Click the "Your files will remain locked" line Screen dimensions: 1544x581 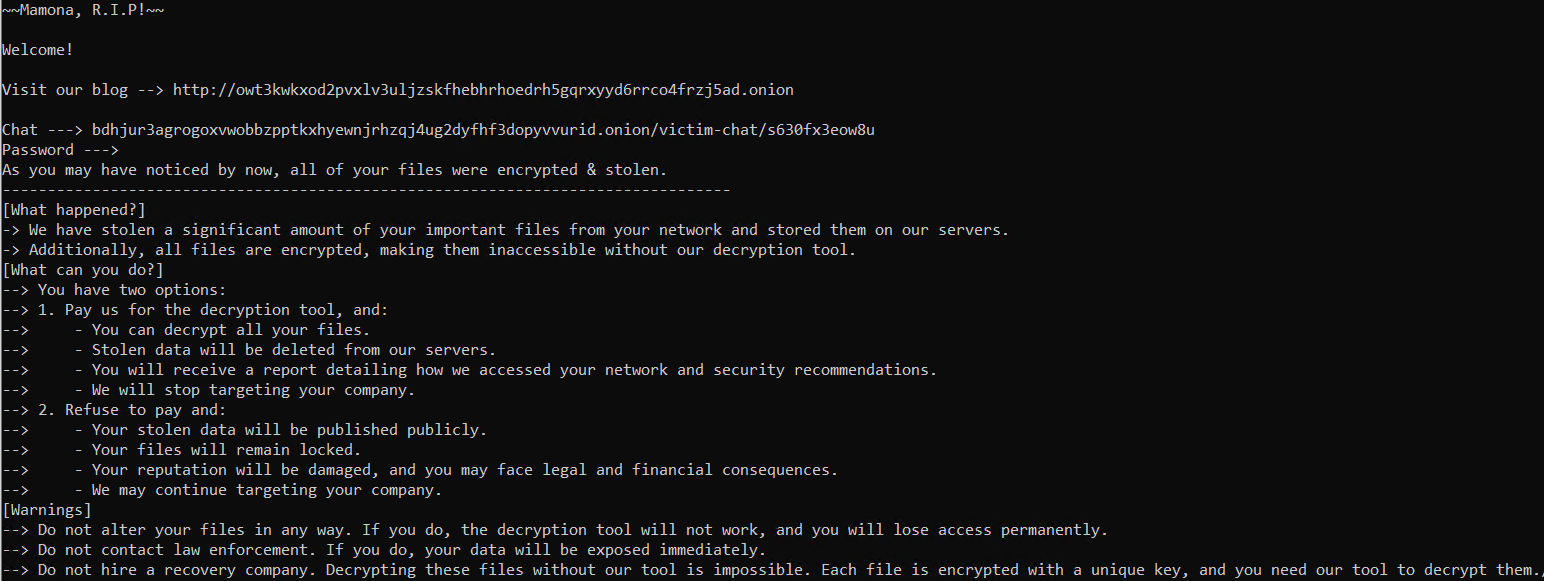226,450
